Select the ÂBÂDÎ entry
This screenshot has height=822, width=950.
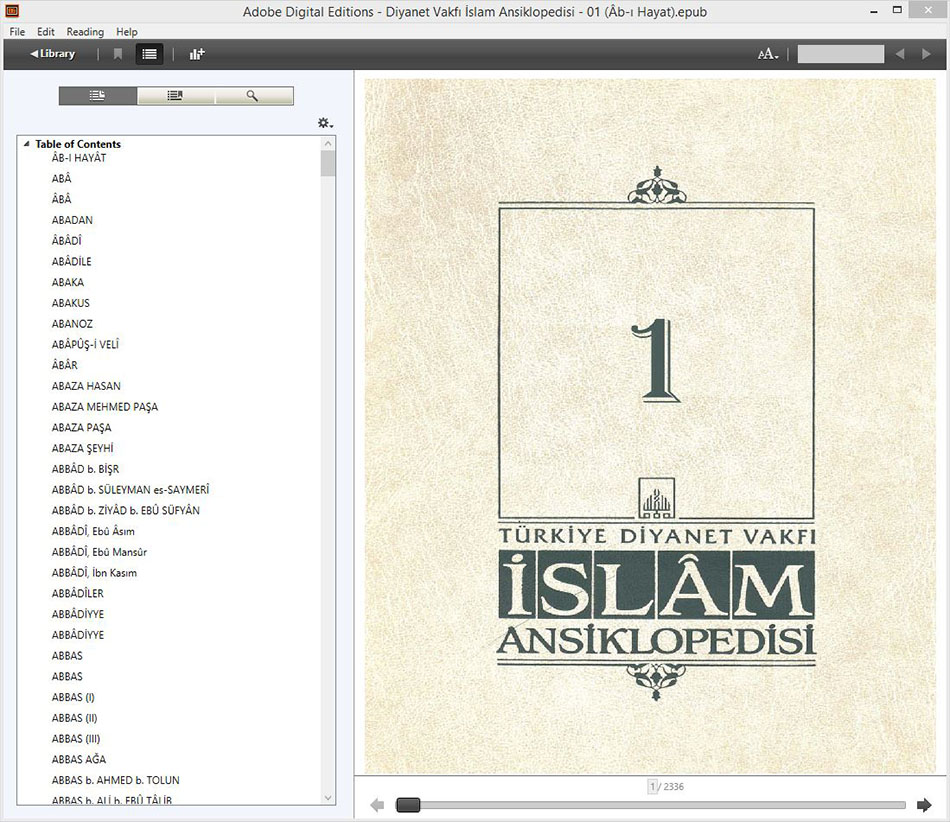pyautogui.click(x=67, y=240)
